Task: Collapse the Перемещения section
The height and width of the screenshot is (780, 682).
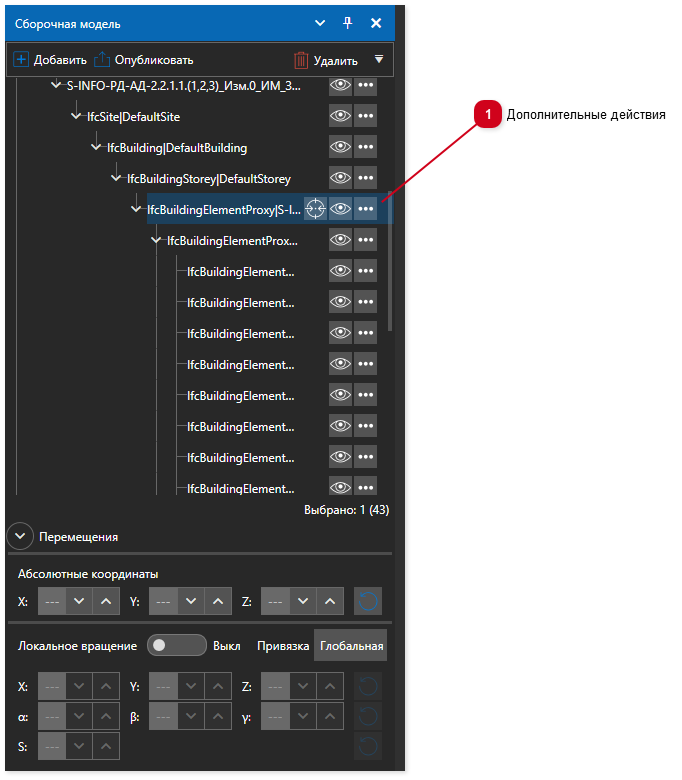Action: point(21,536)
